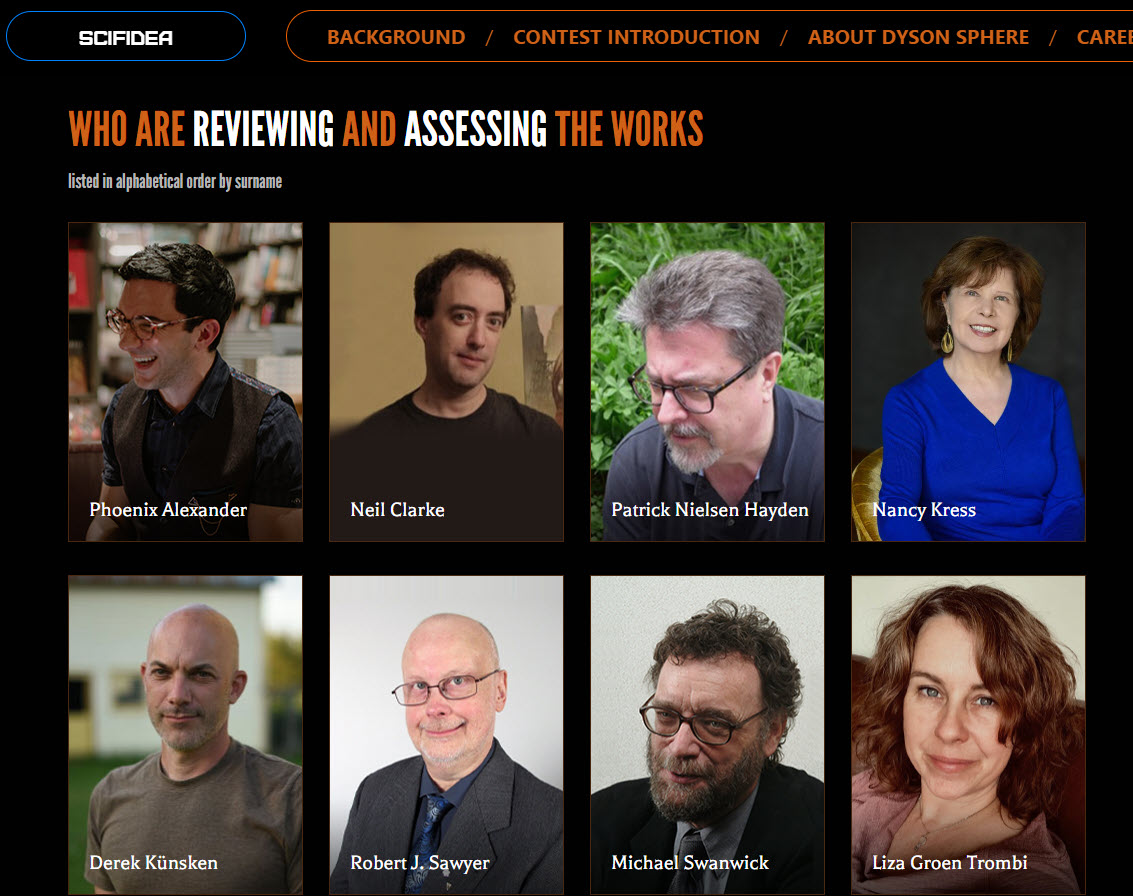Open Derek Künsken's photo card
This screenshot has width=1133, height=896.
click(186, 735)
